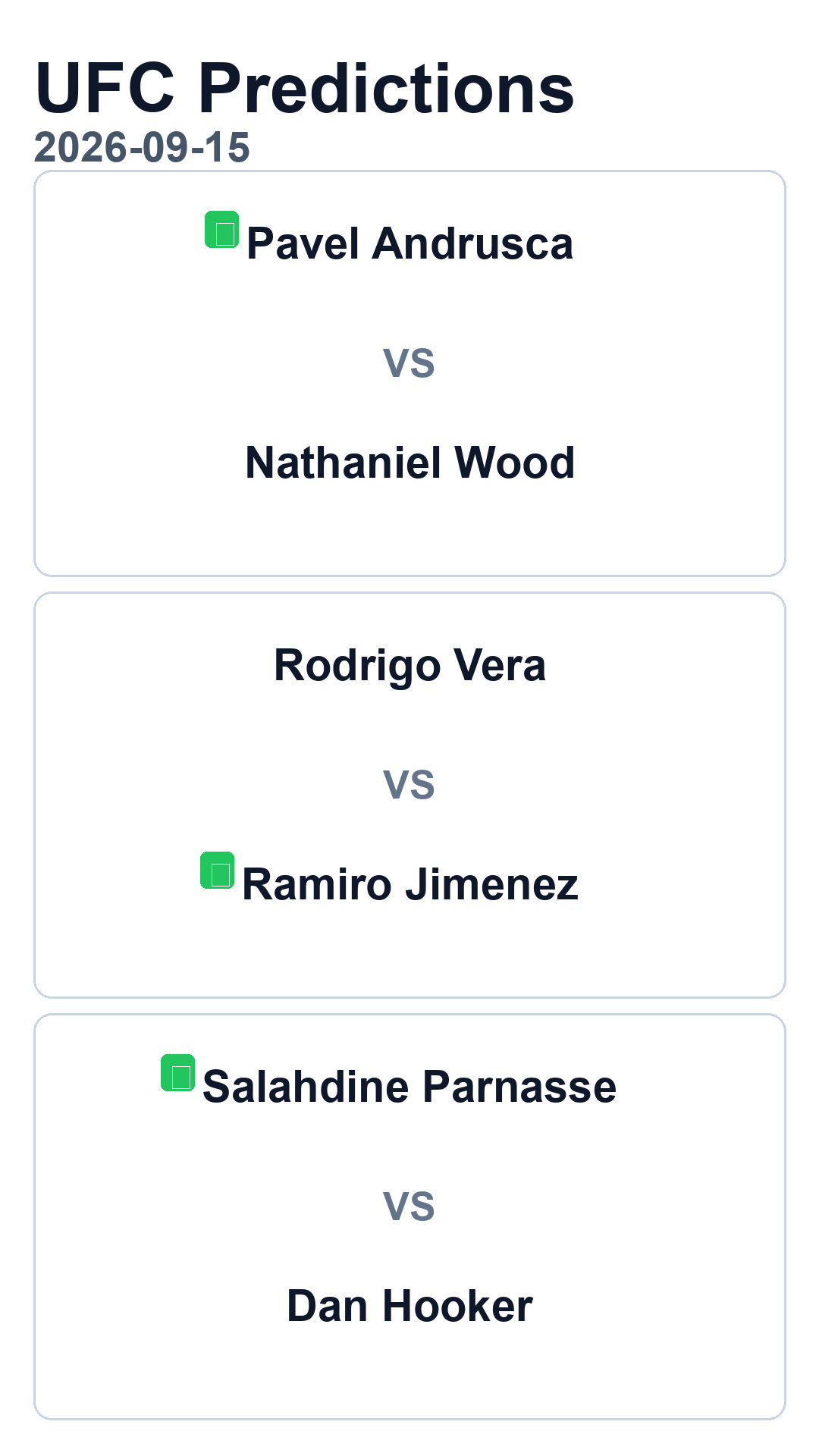The width and height of the screenshot is (819, 1456).
Task: Pick Rodrigo Vera as winner
Action: point(409,665)
